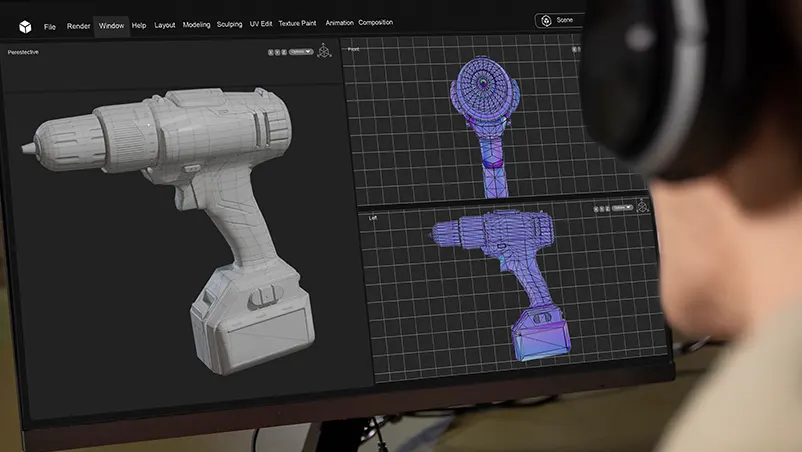
Task: Switch to the Sculpting workspace tab
Action: click(229, 24)
